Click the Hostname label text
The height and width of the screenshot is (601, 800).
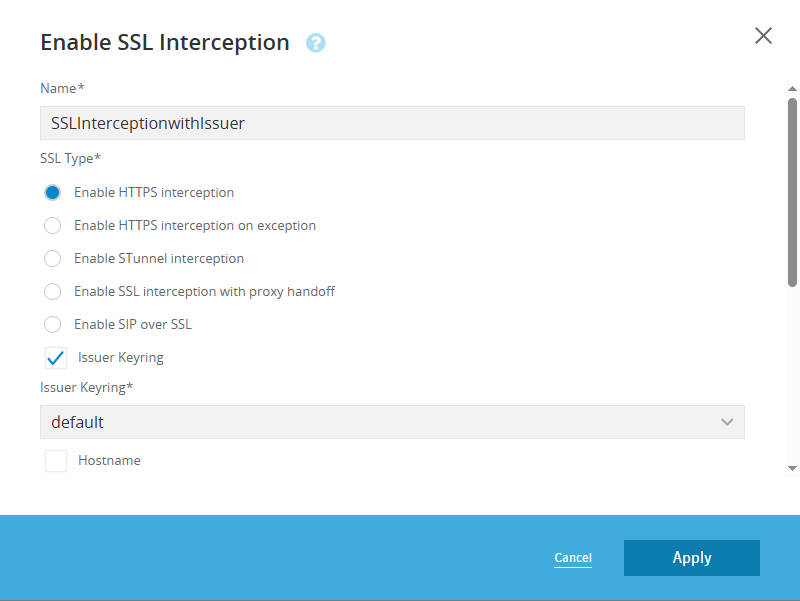[109, 460]
